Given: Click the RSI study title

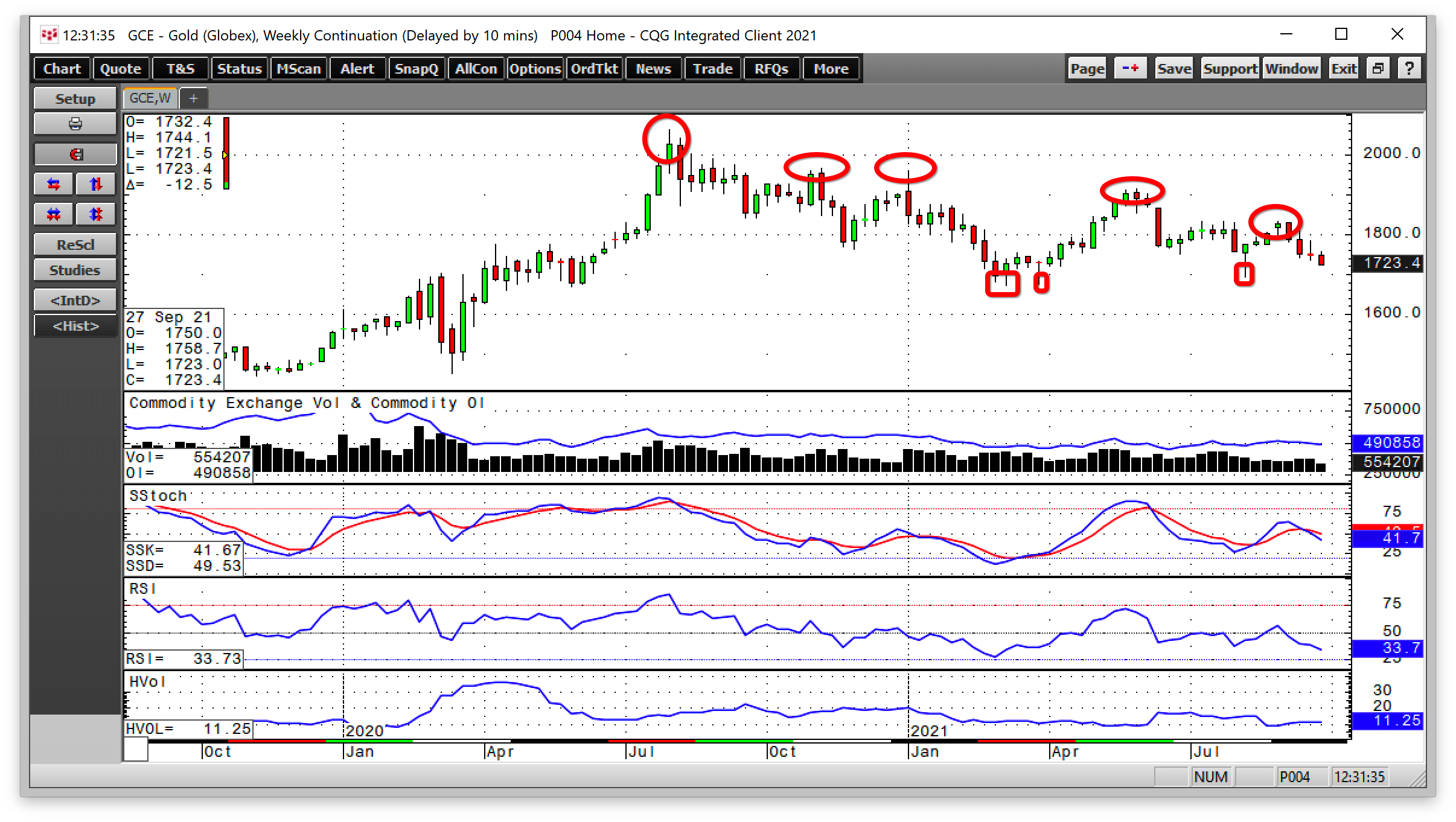Looking at the screenshot, I should pos(142,588).
